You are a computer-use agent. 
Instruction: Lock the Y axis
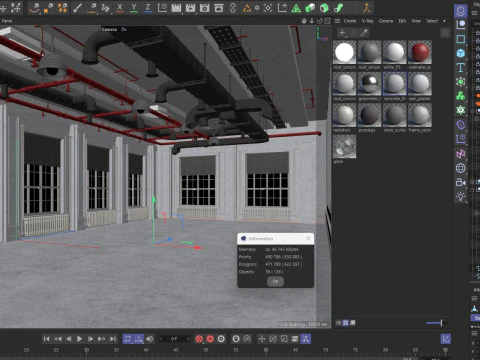click(134, 8)
